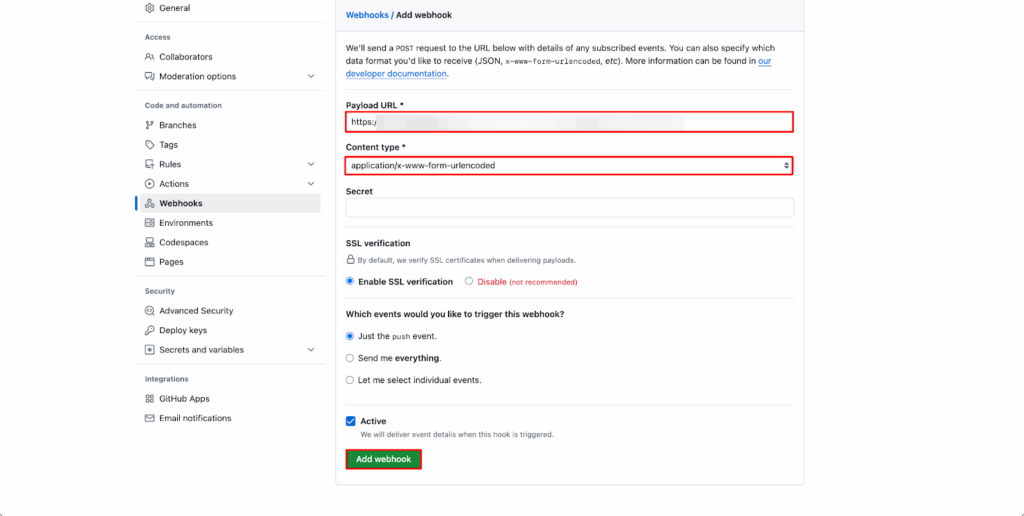Image resolution: width=1024 pixels, height=516 pixels.
Task: Follow the Webhooks breadcrumb link
Action: tap(367, 15)
